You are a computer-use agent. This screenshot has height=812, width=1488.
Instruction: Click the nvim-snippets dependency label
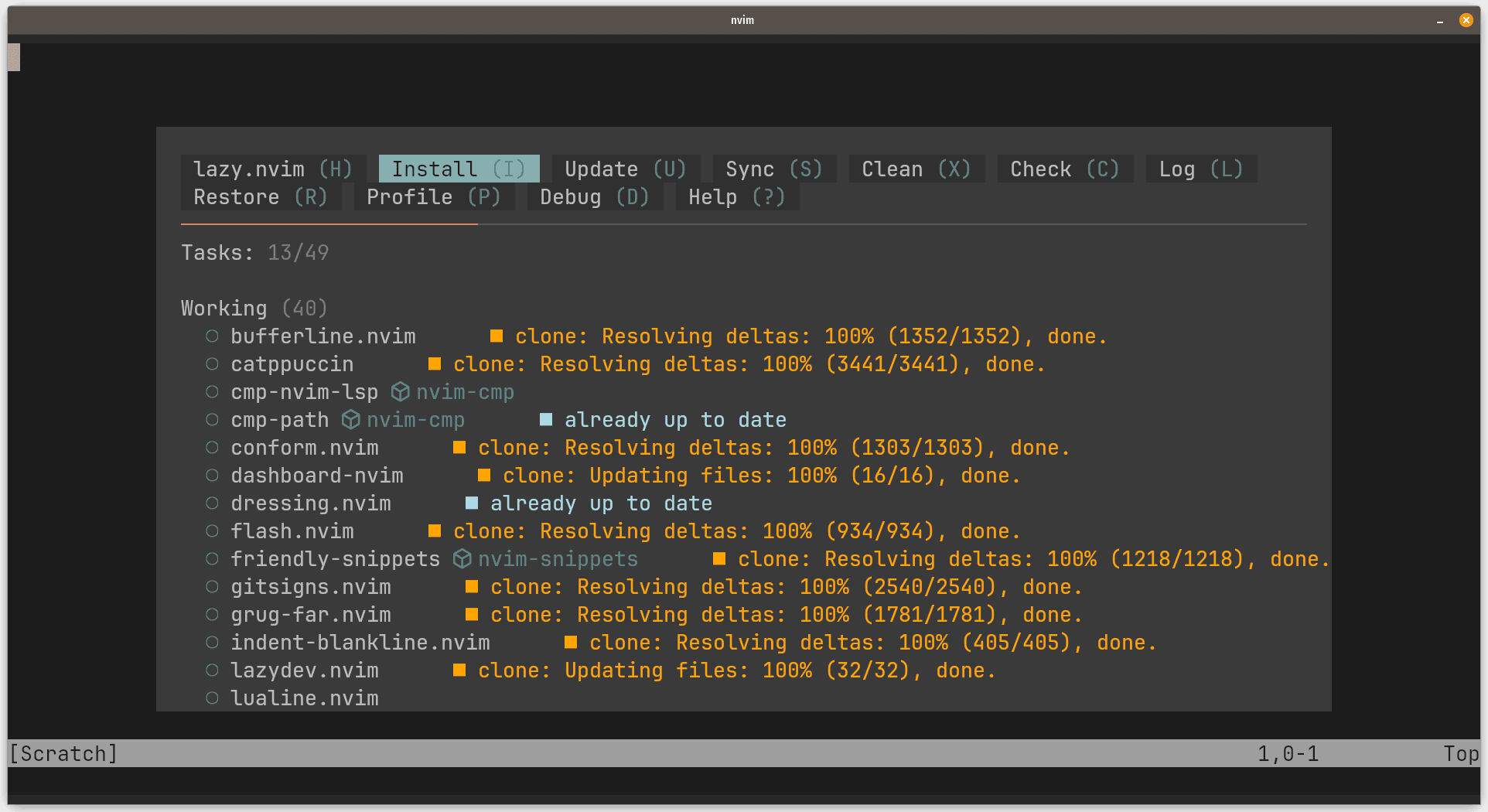point(558,559)
